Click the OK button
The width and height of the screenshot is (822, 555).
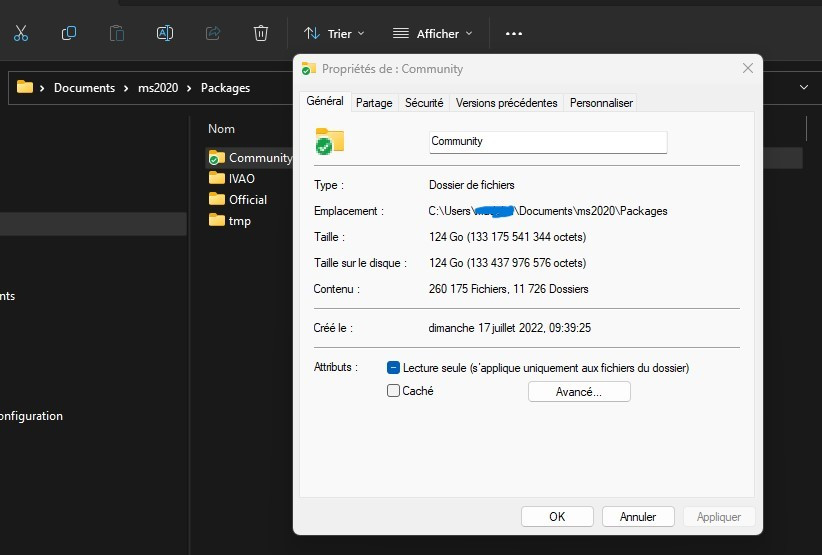coord(557,517)
